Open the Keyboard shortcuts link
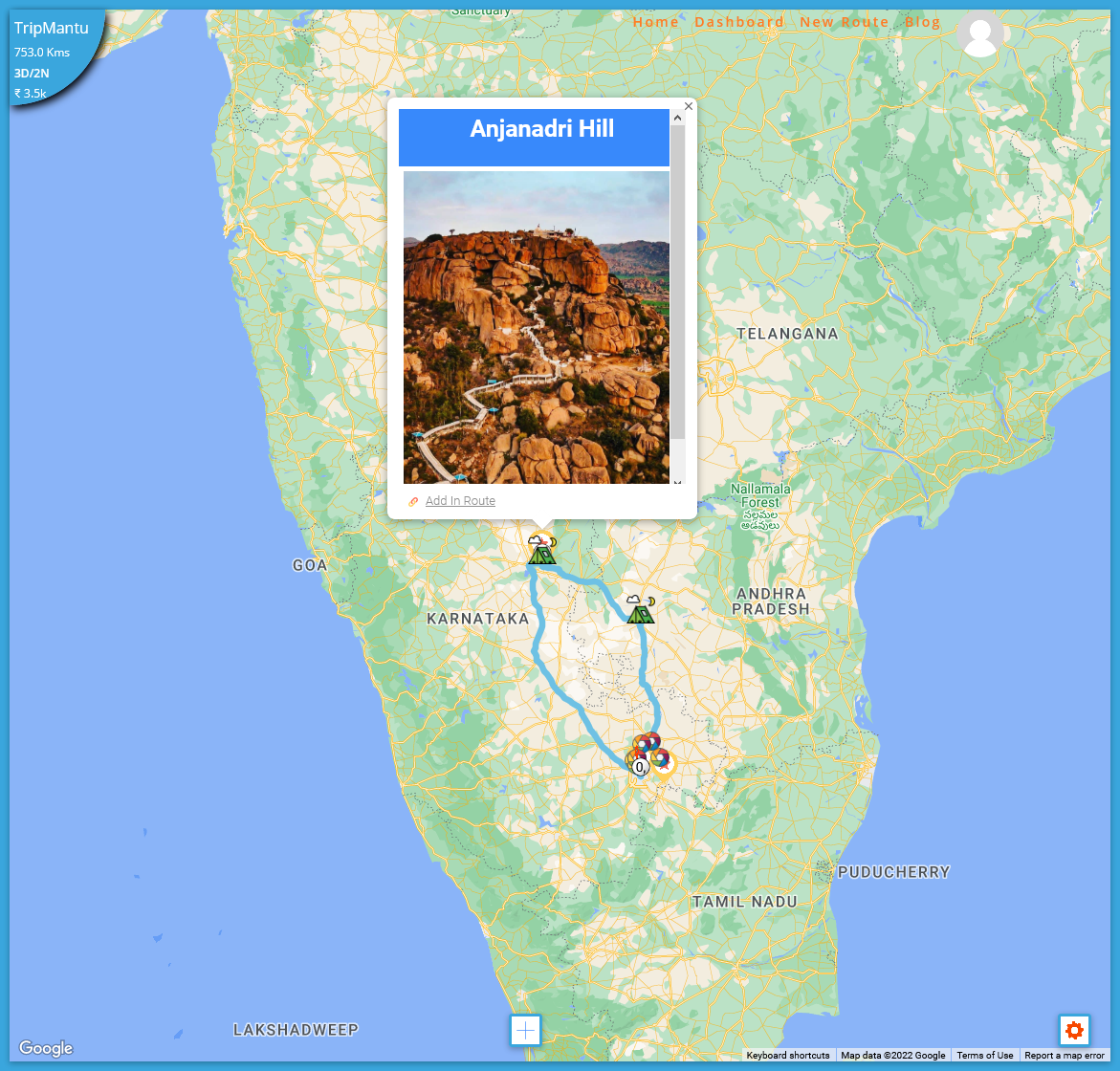Screen dimensions: 1120x1071 click(x=788, y=1056)
